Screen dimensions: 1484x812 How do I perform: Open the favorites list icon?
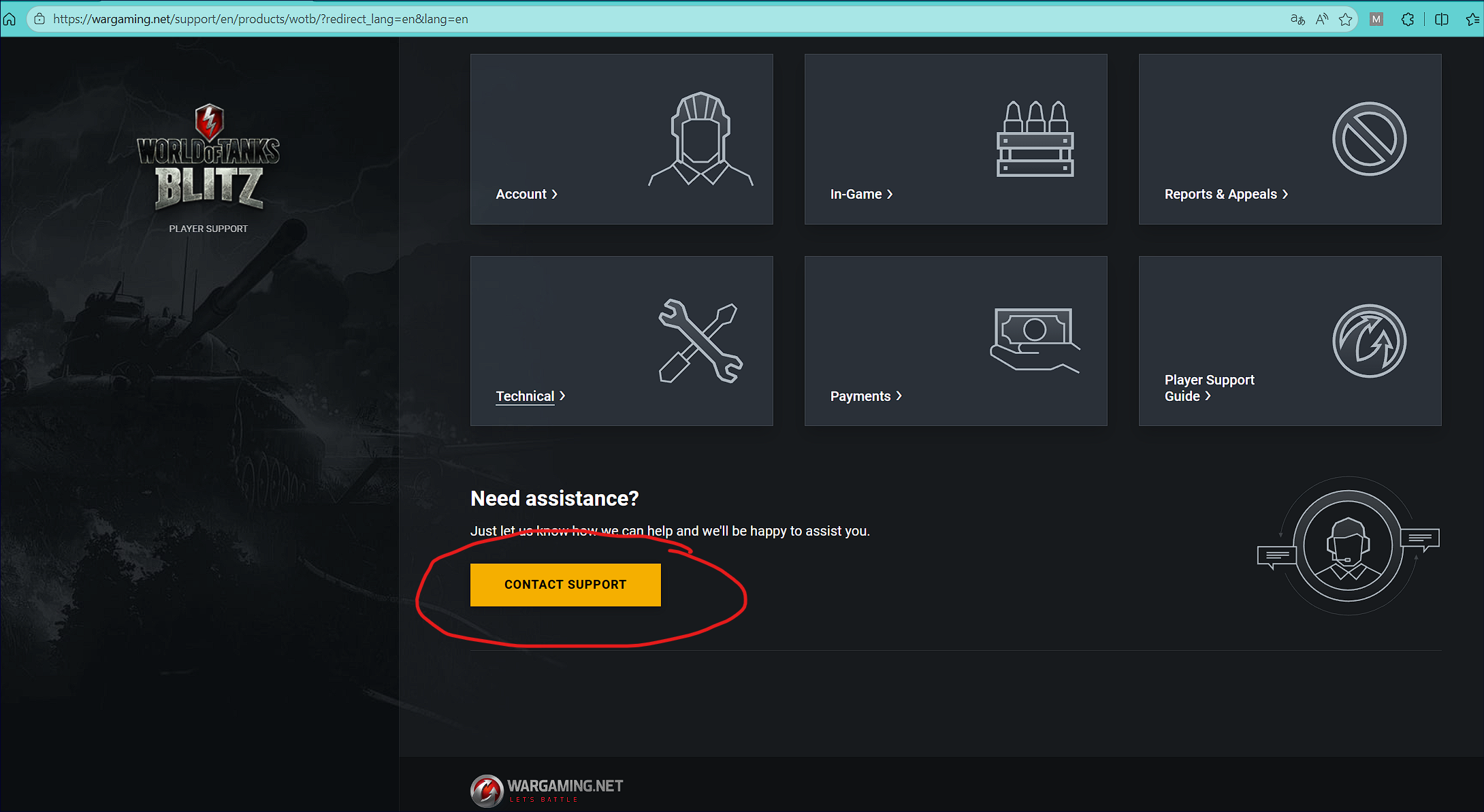[1472, 19]
